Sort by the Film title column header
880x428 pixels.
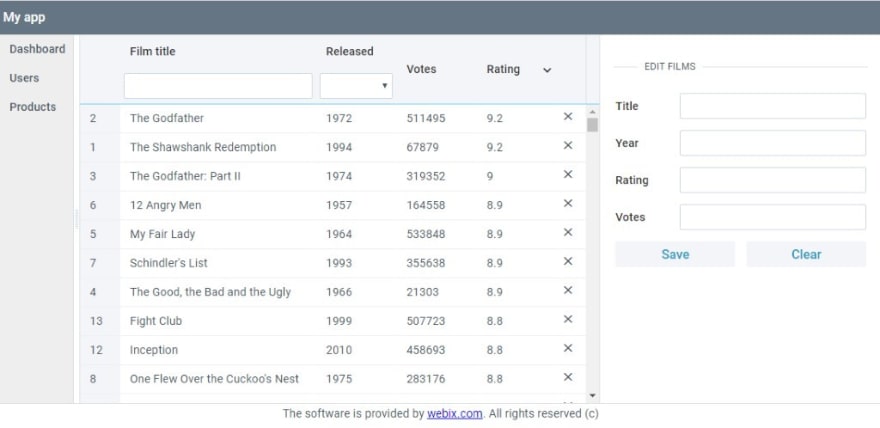click(x=153, y=52)
